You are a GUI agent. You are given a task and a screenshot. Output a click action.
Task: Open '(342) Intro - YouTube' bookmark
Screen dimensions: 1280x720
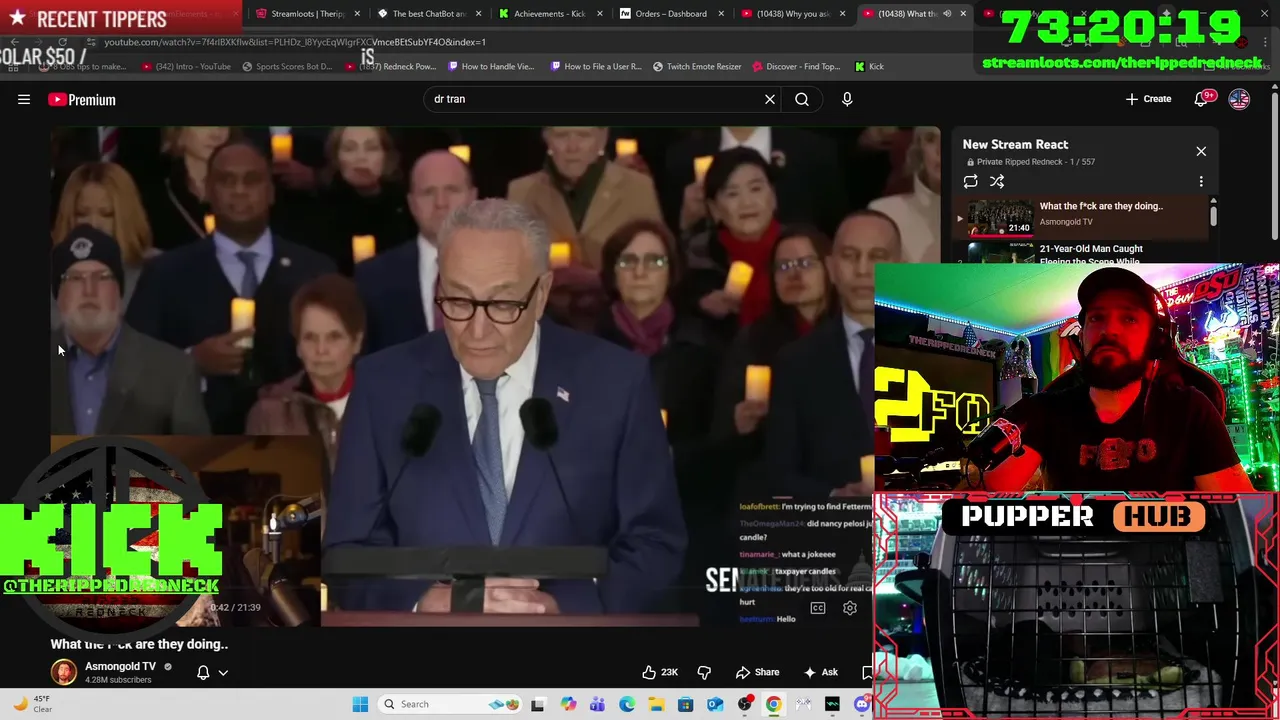[186, 67]
